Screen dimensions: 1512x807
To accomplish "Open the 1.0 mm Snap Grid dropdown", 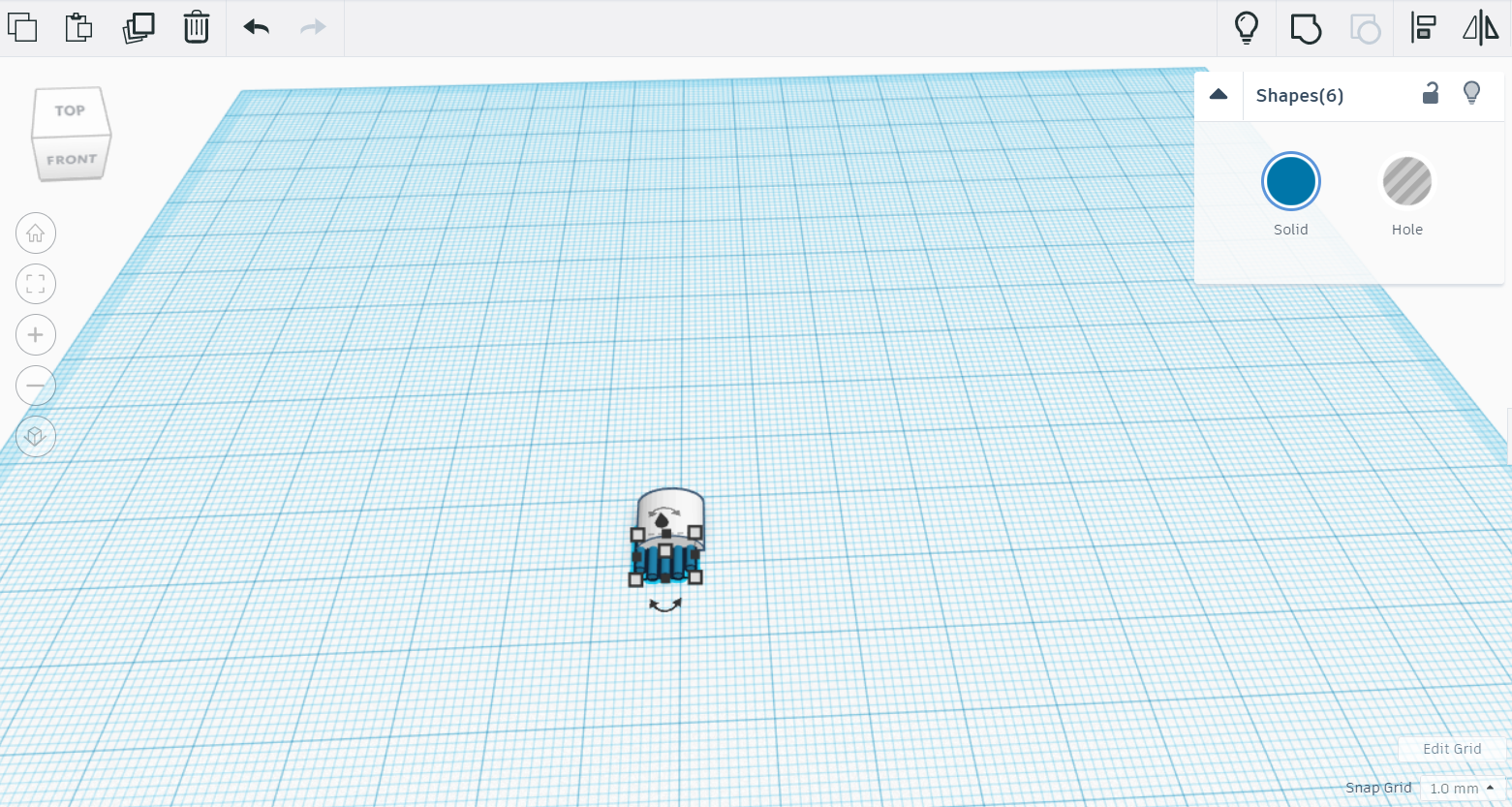I will (x=1462, y=789).
